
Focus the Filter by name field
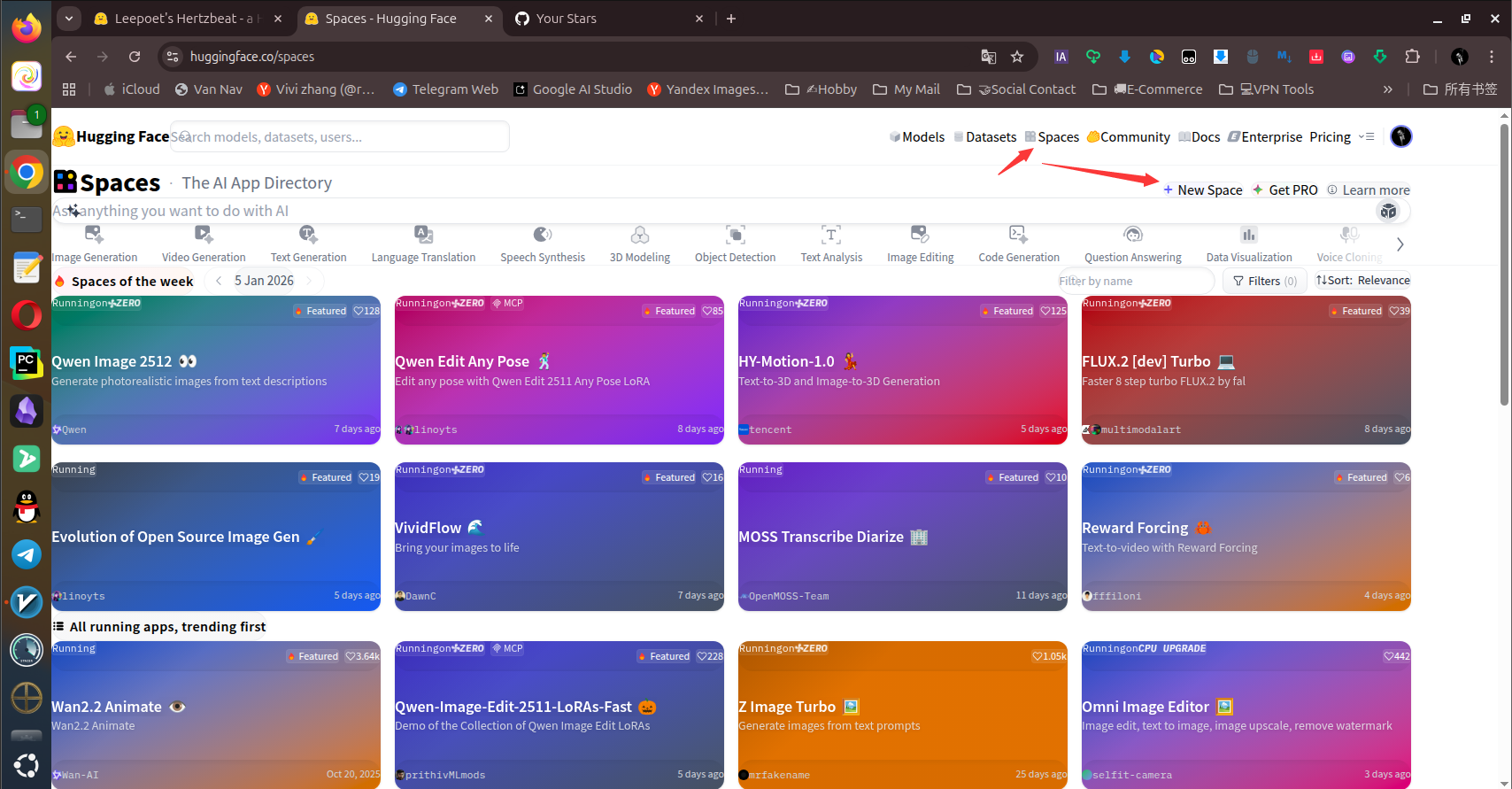click(x=1133, y=281)
